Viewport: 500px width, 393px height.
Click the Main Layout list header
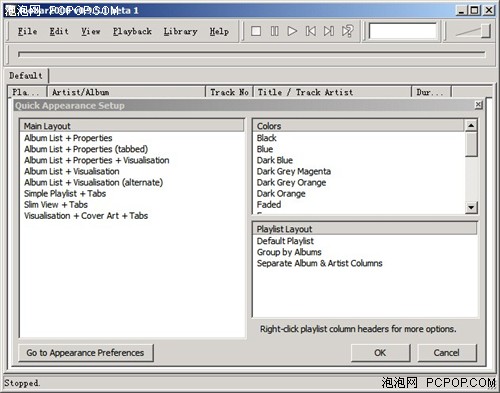coord(132,126)
